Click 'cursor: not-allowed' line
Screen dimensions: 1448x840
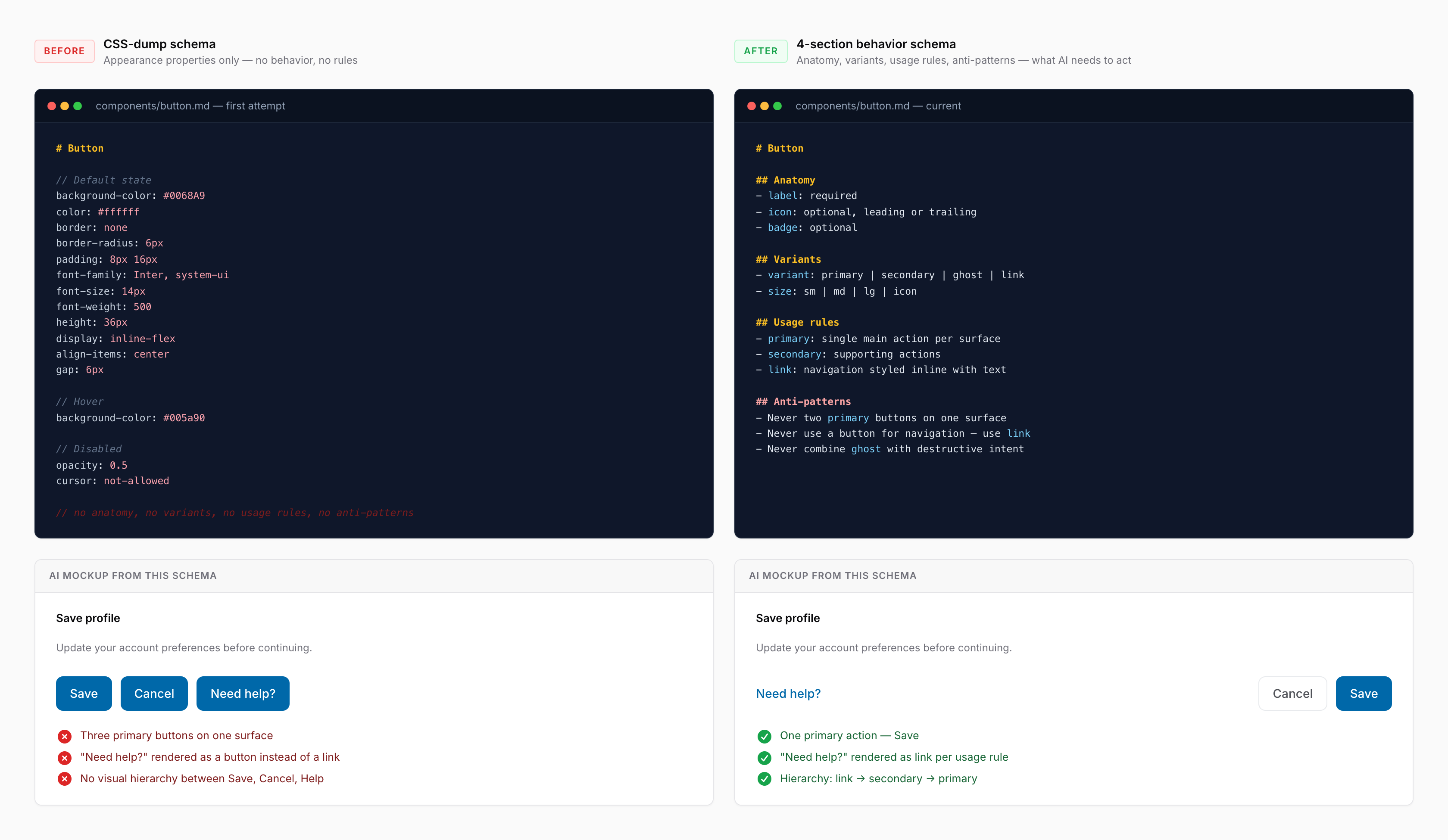coord(112,481)
